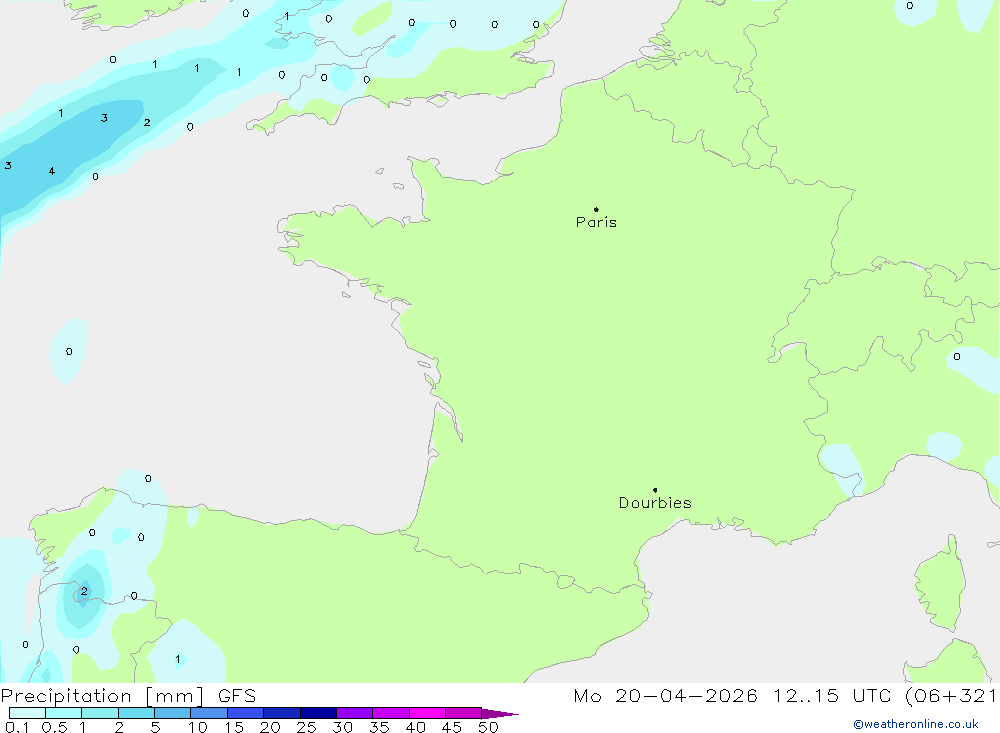Click the legend scale label '50'
Image resolution: width=1000 pixels, height=733 pixels.
click(488, 727)
